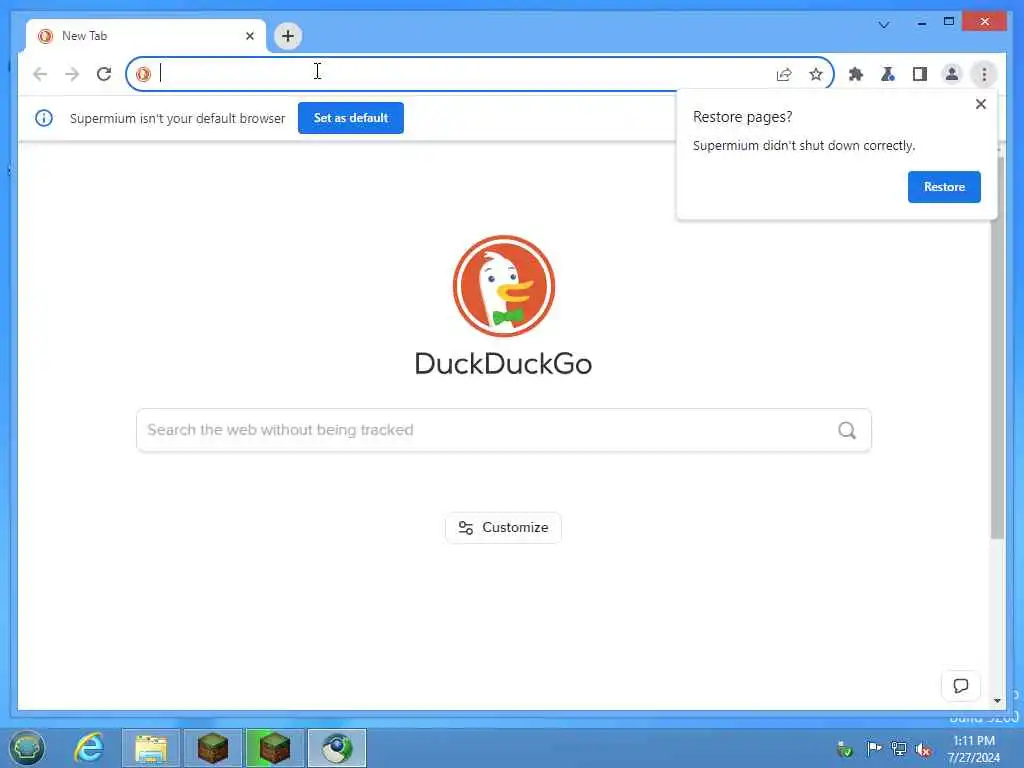The width and height of the screenshot is (1024, 768).
Task: Click the muted volume tray icon
Action: tap(923, 750)
